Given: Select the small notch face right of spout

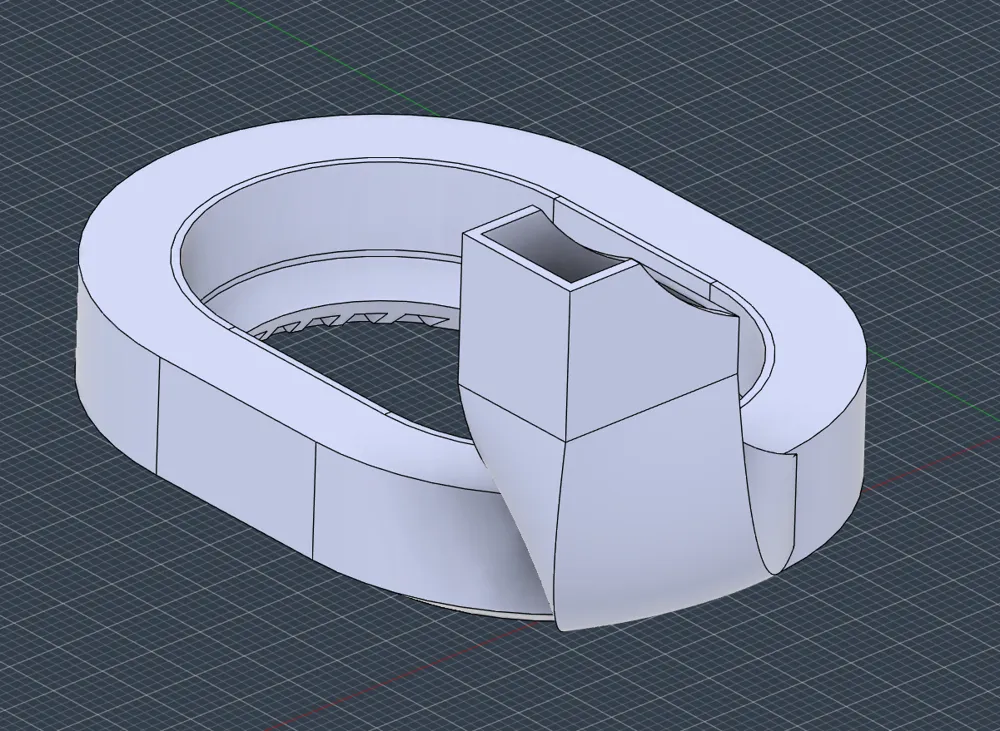Looking at the screenshot, I should pos(775,504).
